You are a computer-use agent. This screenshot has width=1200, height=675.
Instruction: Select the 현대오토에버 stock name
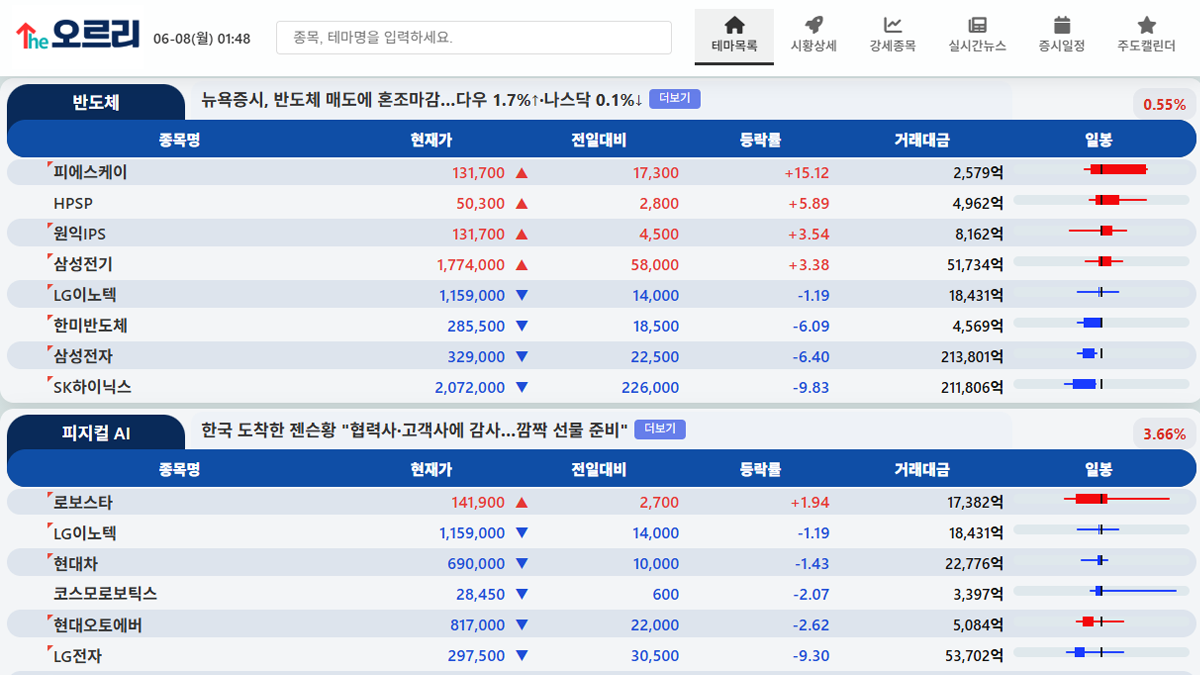pos(98,625)
